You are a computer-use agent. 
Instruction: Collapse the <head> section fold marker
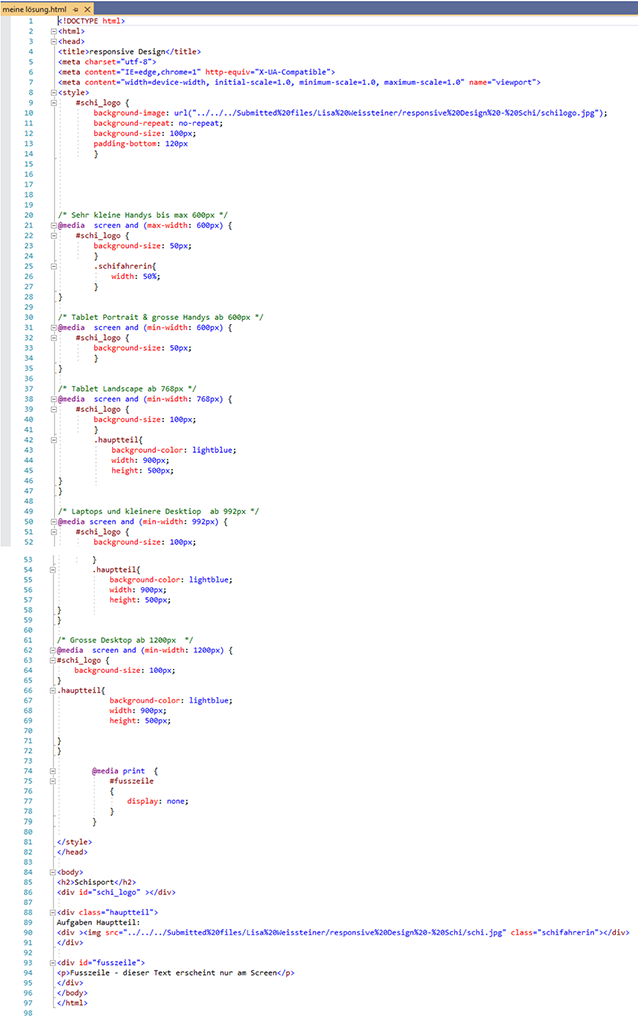(53, 41)
